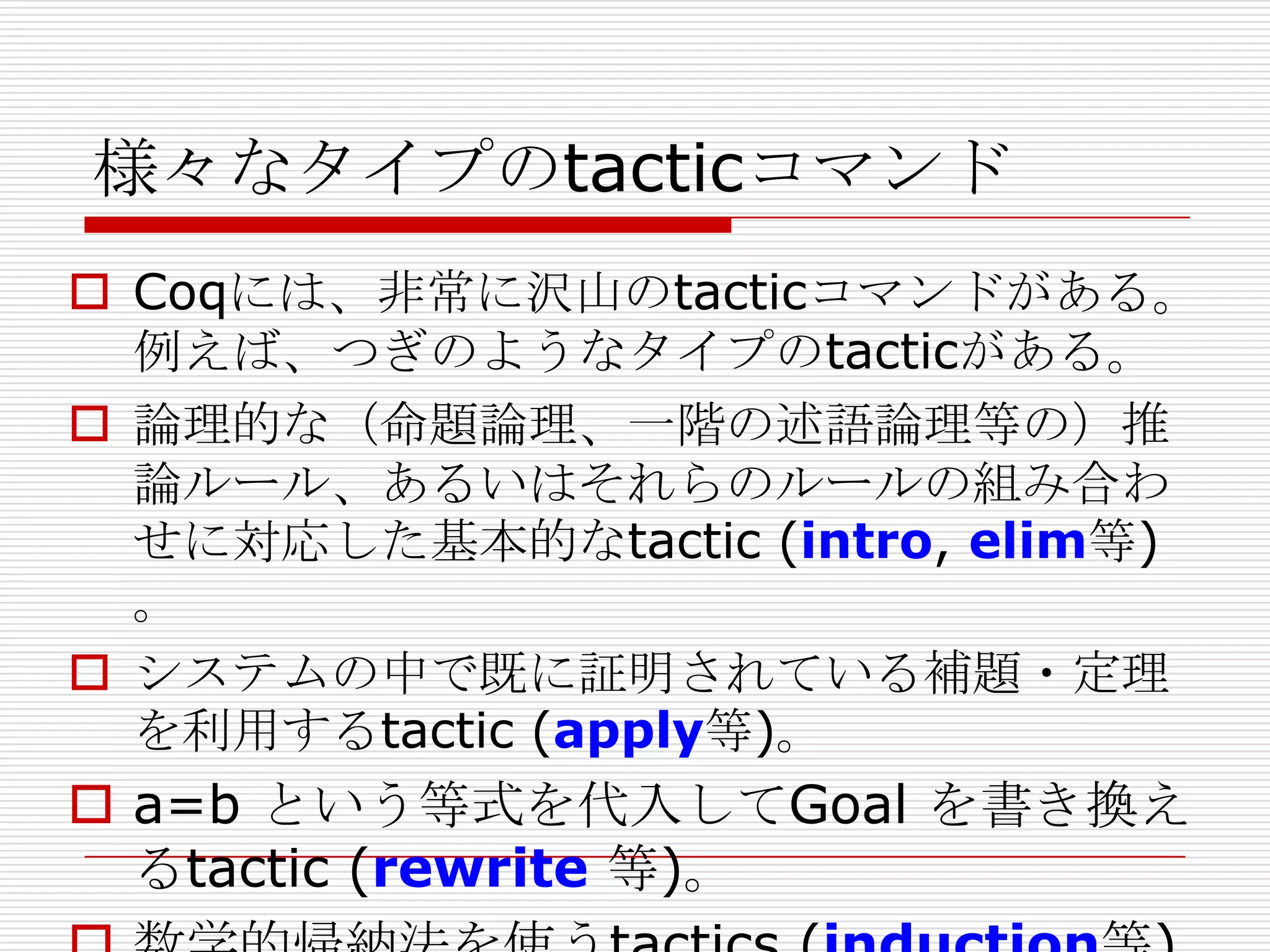Screen dimensions: 1270x952
Task: Click the word 'Goal' in the a=b bullet
Action: (848, 804)
